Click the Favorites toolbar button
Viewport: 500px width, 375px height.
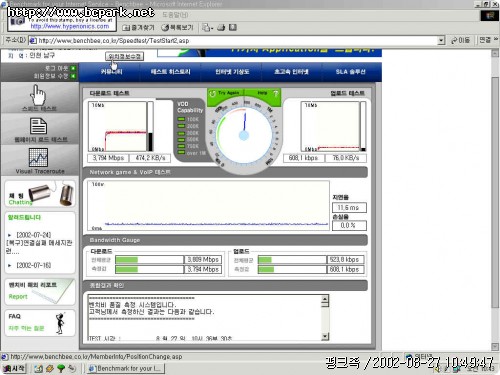(x=138, y=28)
